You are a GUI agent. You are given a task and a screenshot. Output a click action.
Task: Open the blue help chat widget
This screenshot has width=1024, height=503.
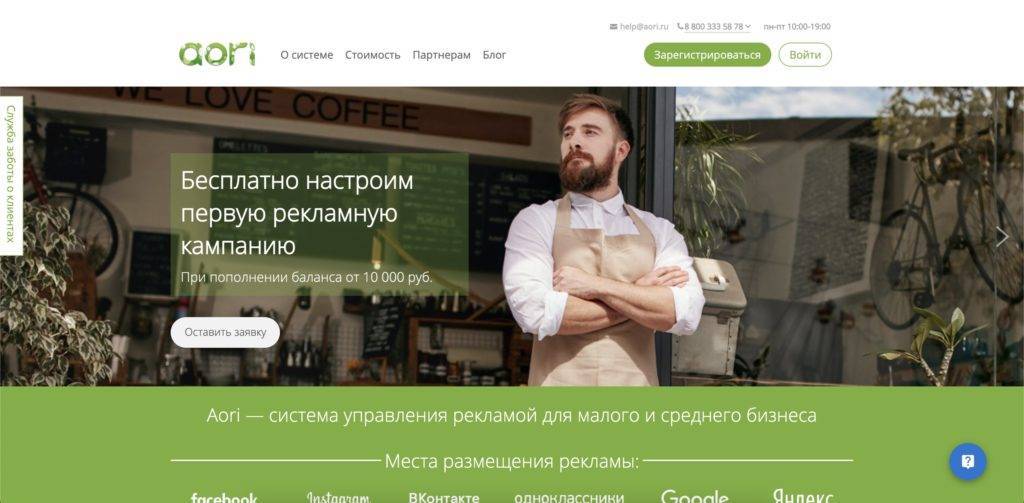pyautogui.click(x=967, y=462)
